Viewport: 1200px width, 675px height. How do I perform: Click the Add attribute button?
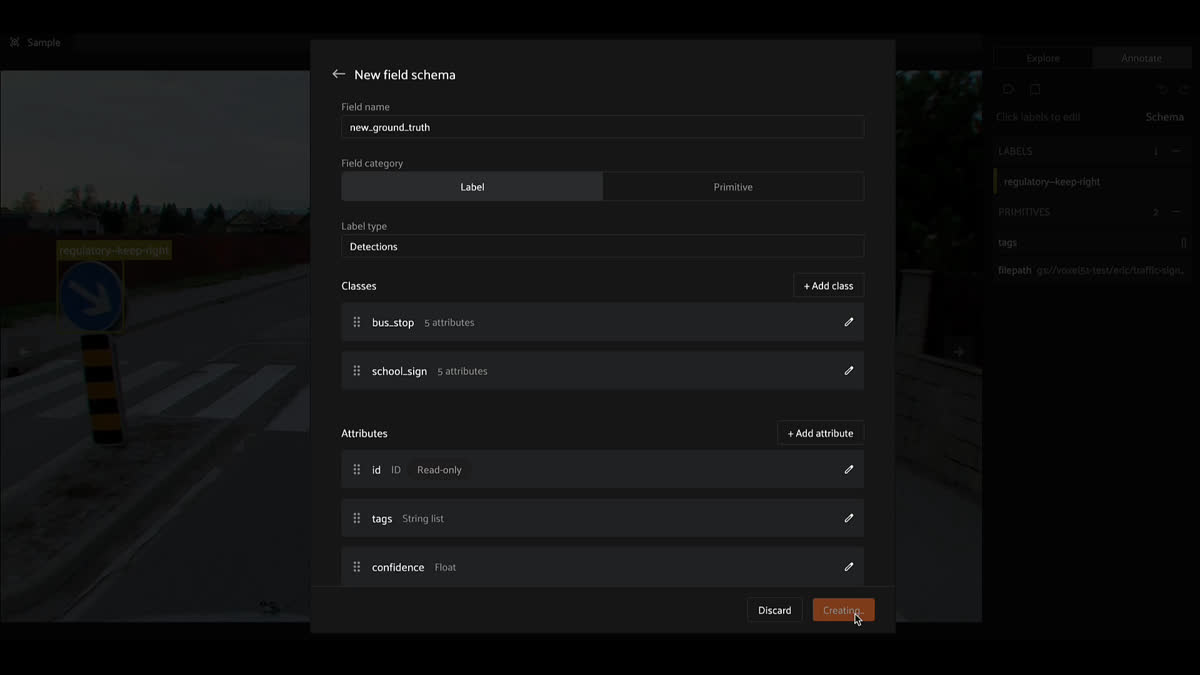point(820,433)
